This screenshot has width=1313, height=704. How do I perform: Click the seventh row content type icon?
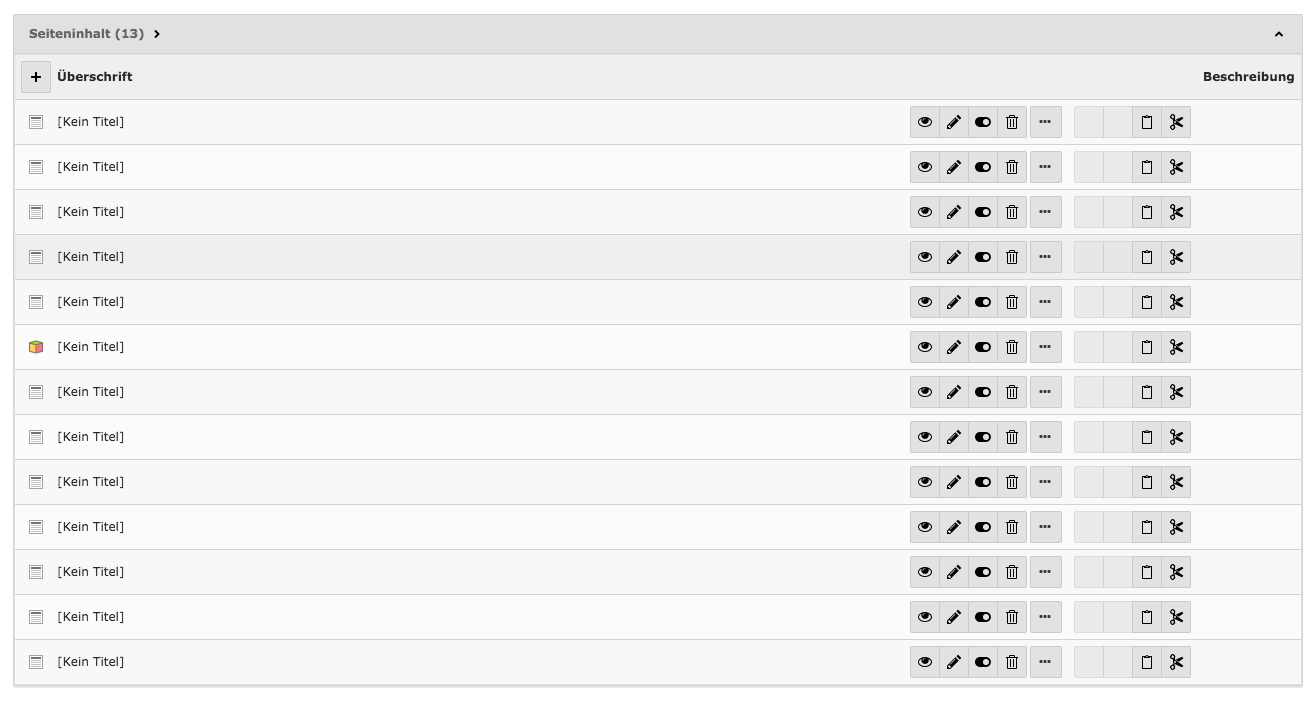tap(36, 392)
